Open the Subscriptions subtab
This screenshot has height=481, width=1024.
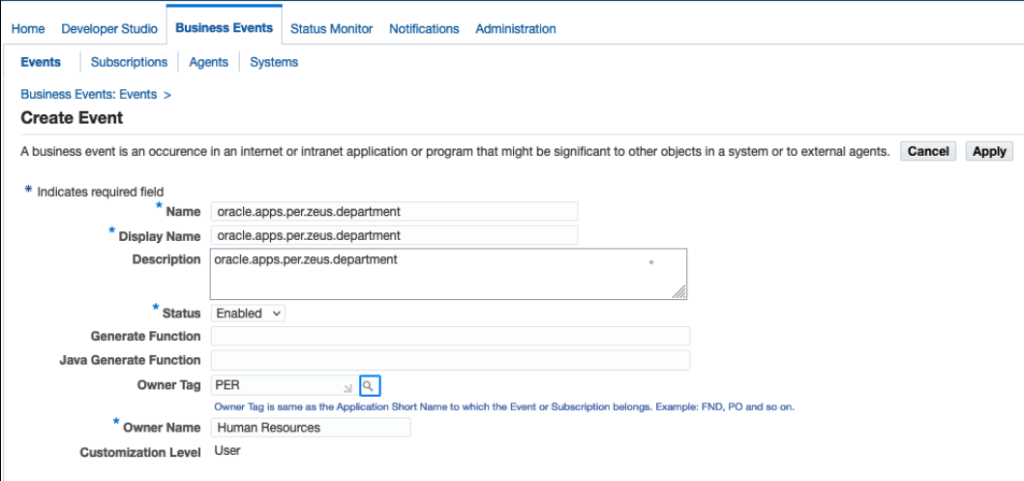coord(129,62)
